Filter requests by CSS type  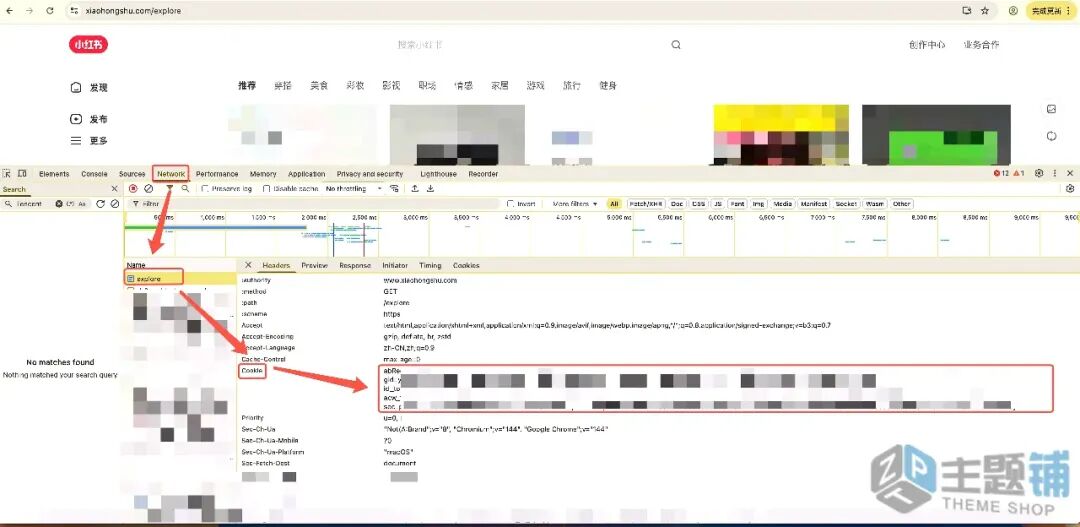(x=698, y=204)
